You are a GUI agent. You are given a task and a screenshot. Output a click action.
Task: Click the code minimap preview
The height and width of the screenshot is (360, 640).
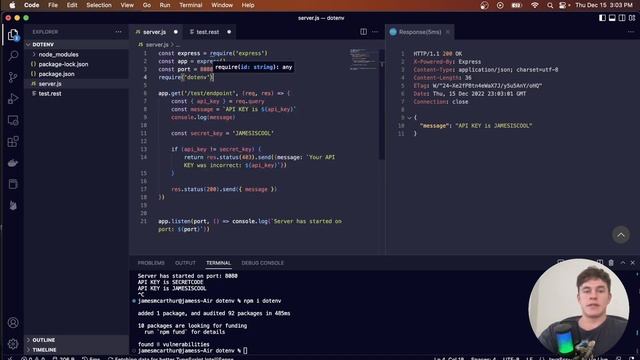[363, 59]
